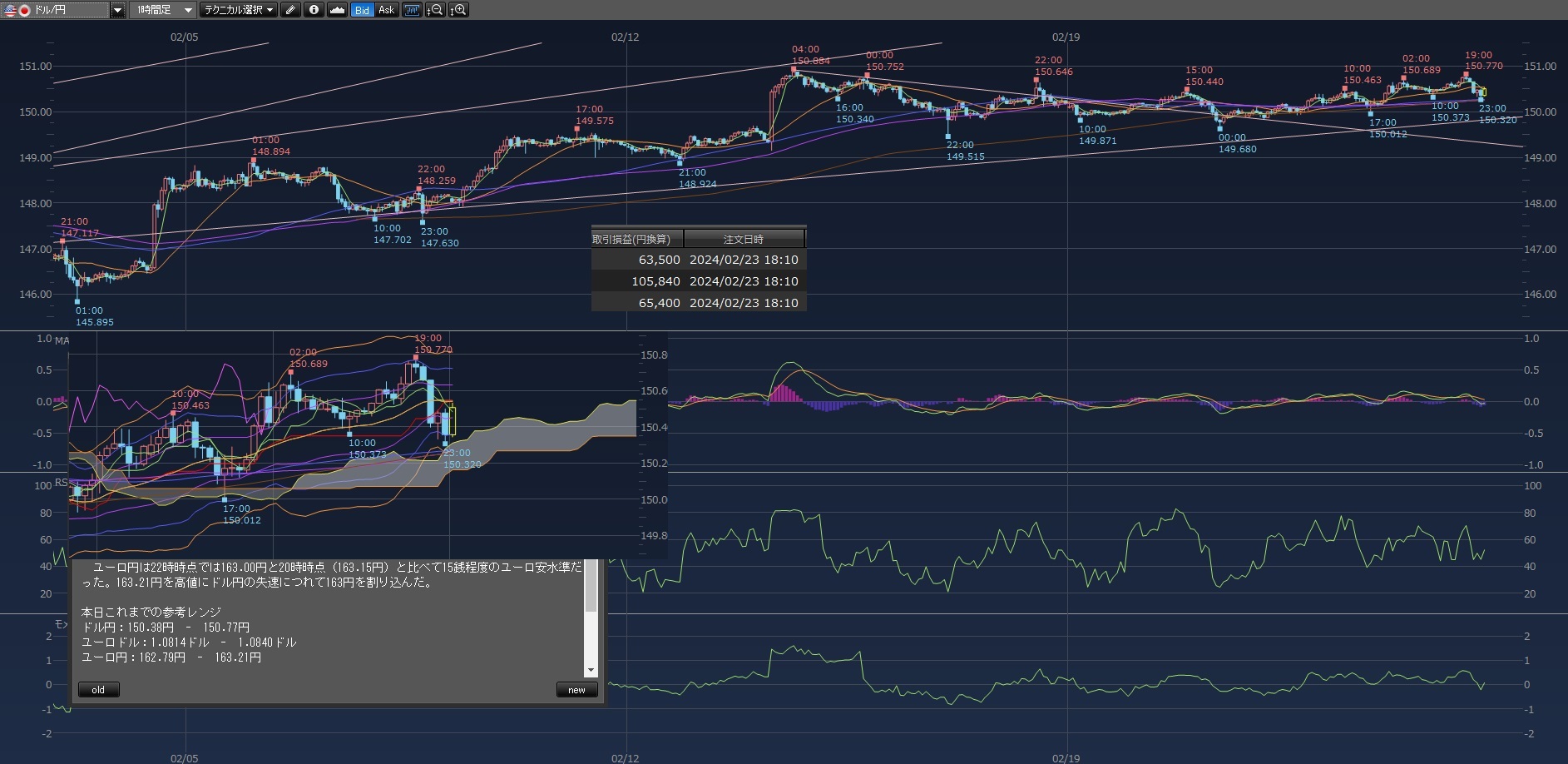Click the chart display mode icon
Screen dimensions: 1568x764
pos(412,10)
